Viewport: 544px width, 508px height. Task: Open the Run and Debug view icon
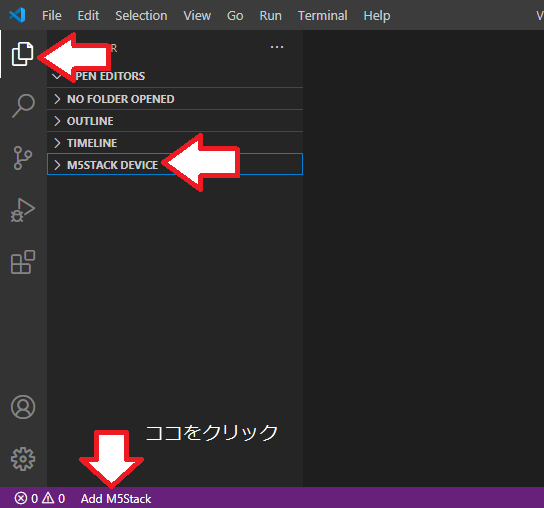[x=23, y=210]
